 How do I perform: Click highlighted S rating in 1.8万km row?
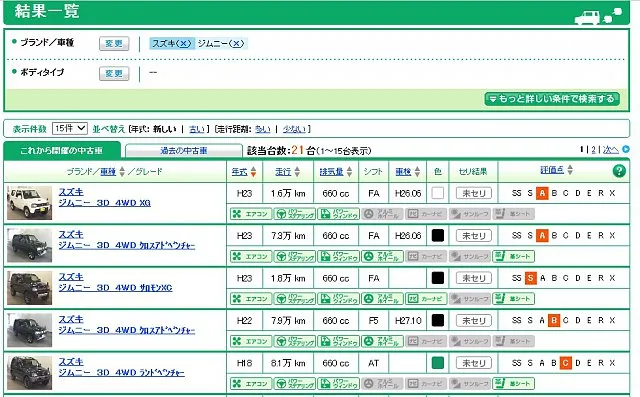click(530, 278)
